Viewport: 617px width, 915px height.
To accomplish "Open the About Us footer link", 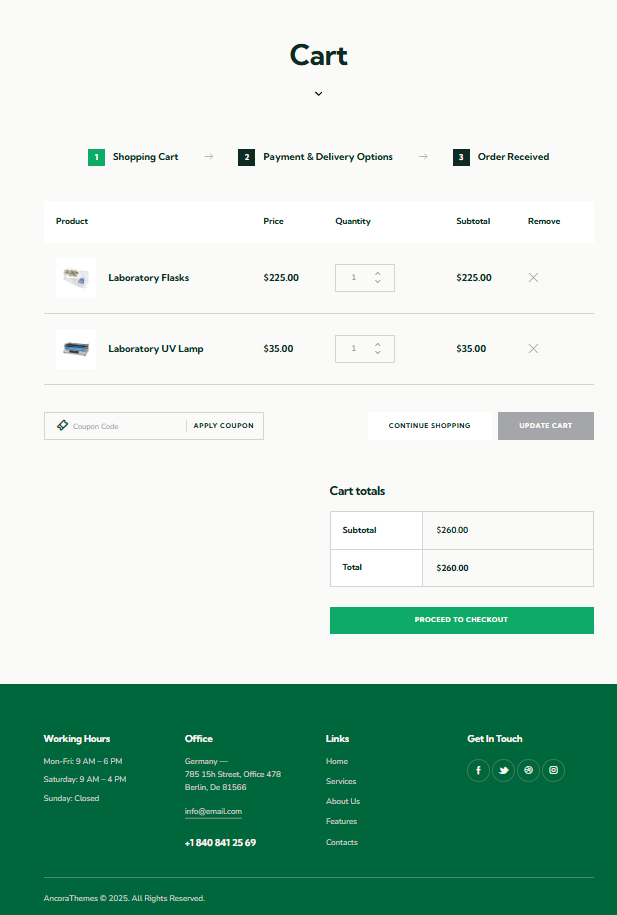I will (343, 801).
